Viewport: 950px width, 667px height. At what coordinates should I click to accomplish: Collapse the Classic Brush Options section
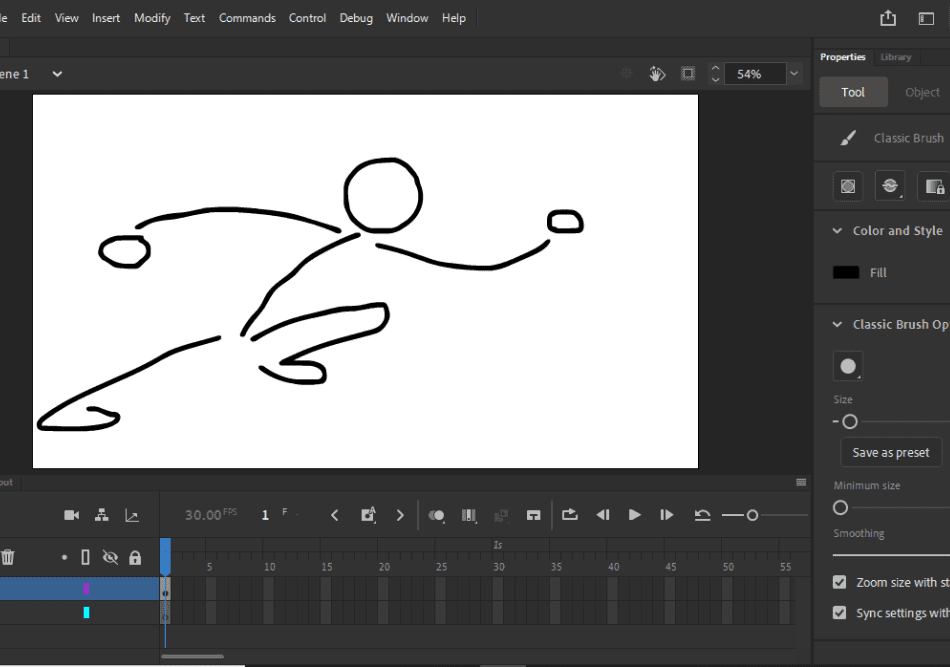(838, 325)
